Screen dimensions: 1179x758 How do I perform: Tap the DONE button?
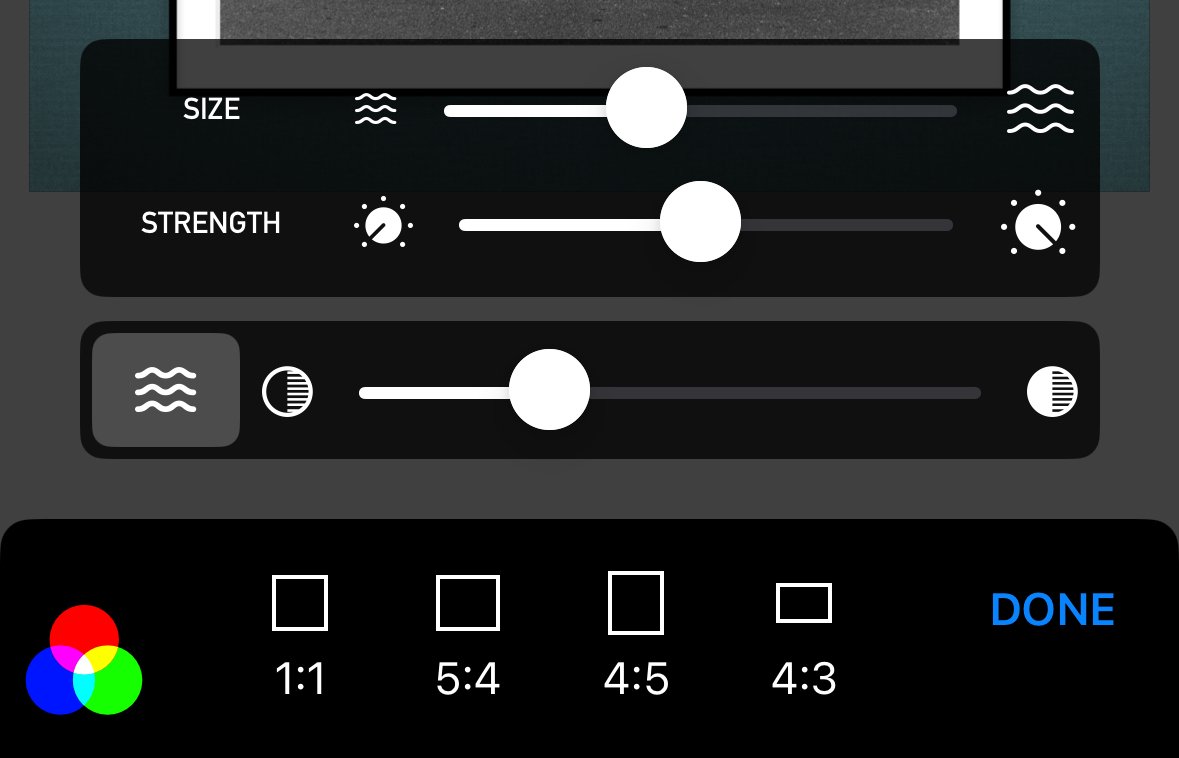coord(1052,609)
